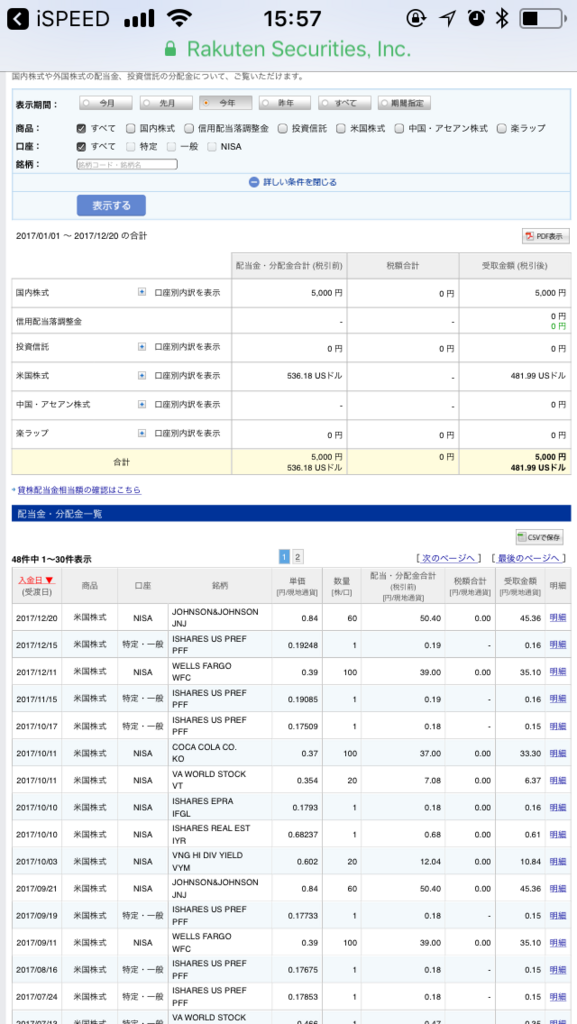Sort by the 入金日 column header
The image size is (577, 1024).
coord(36,580)
